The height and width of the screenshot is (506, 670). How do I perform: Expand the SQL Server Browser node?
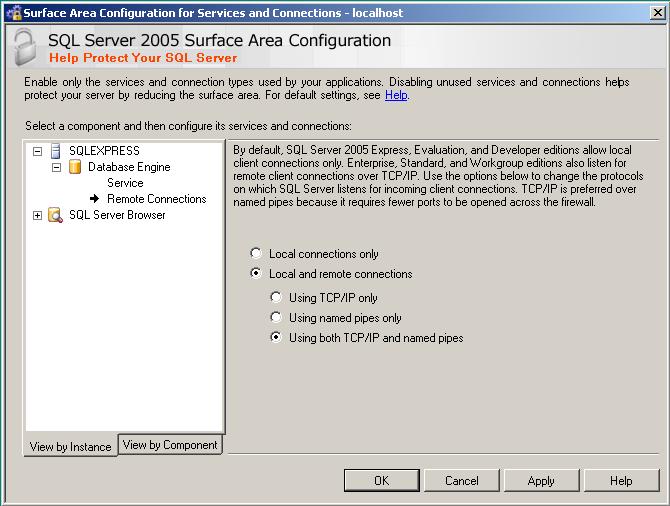click(x=38, y=215)
